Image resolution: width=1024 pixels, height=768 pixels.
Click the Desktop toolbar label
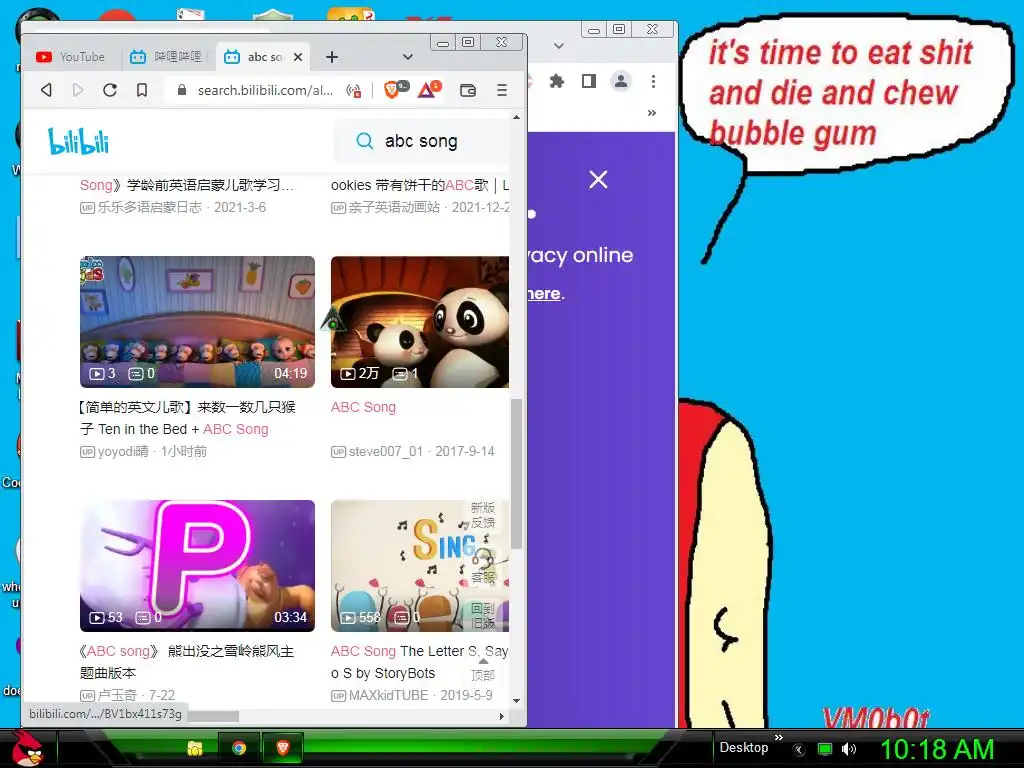(x=744, y=748)
